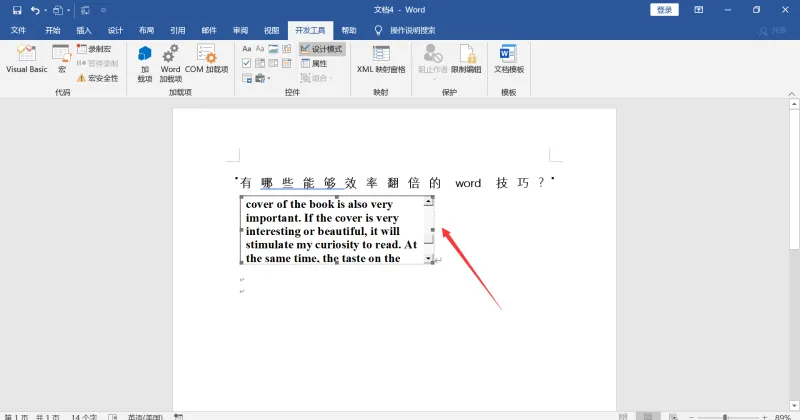Image resolution: width=800 pixels, height=420 pixels.
Task: Open COM 加载项 dialog
Action: coord(206,59)
